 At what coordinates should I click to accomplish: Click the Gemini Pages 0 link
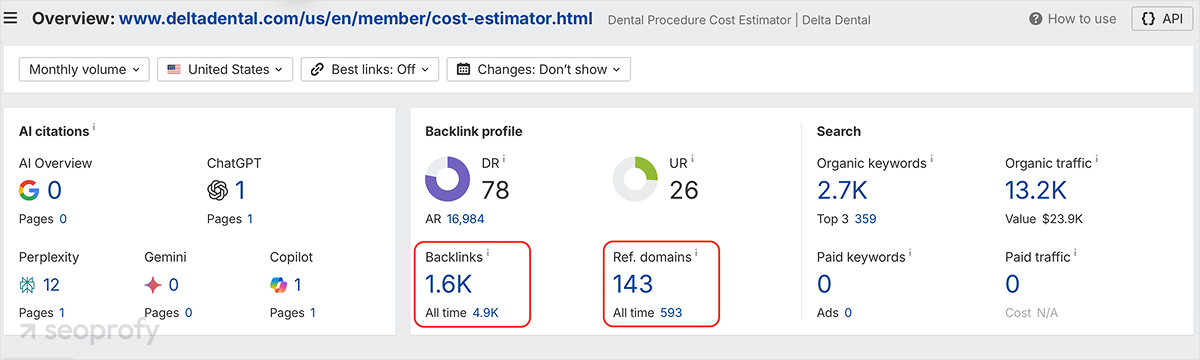(188, 313)
